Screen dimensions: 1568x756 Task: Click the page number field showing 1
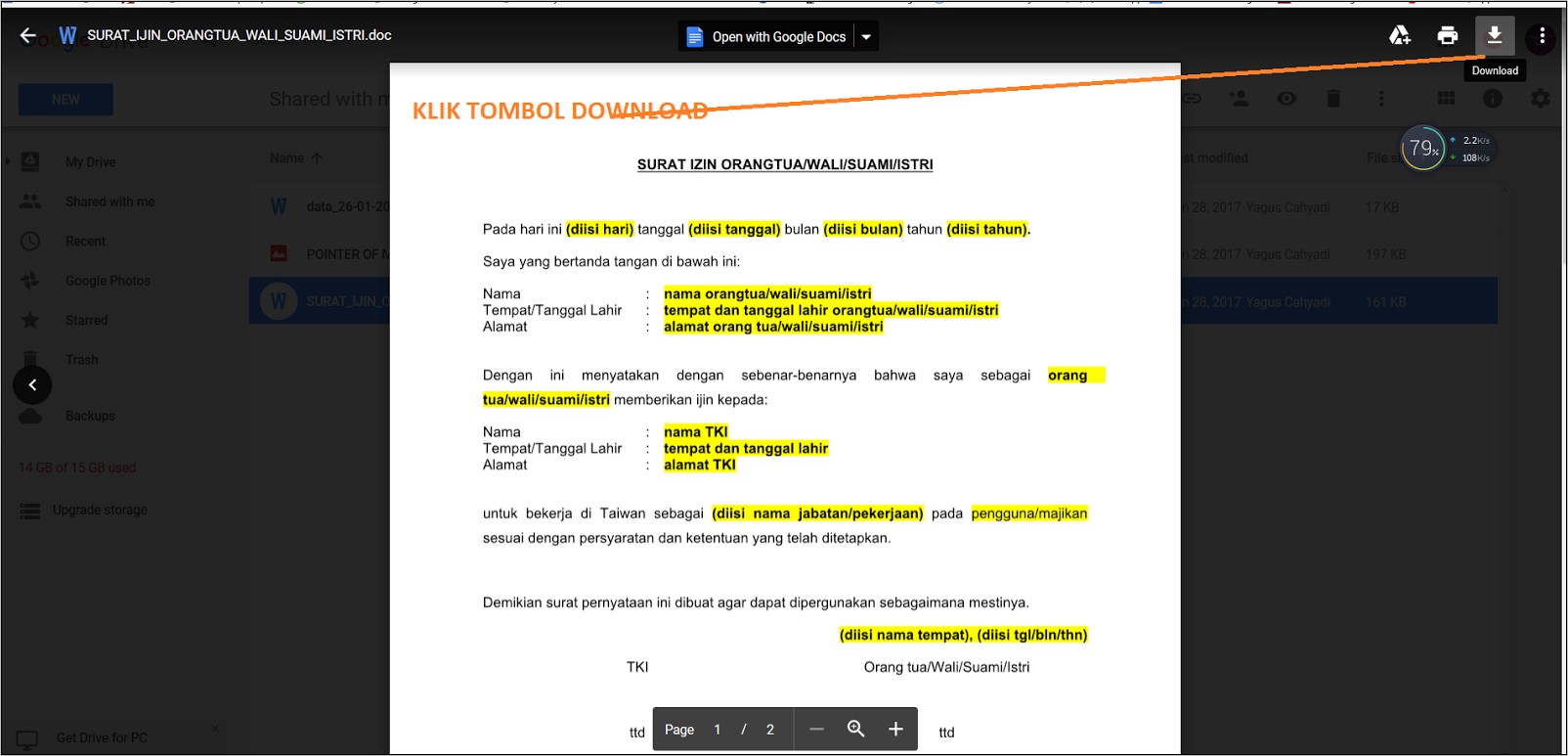pyautogui.click(x=718, y=730)
